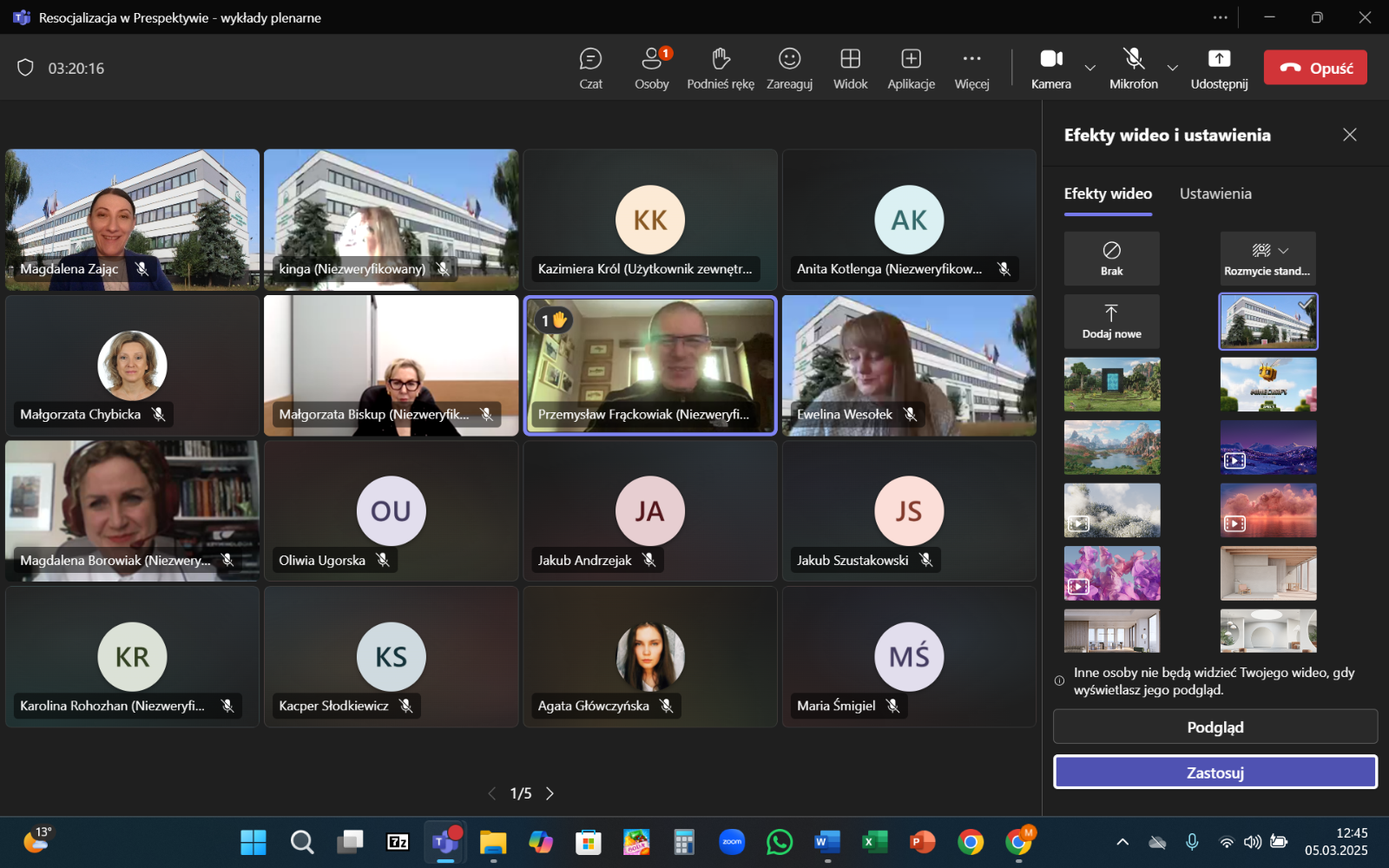Open the Widok view options
Viewport: 1389px width, 868px height.
pyautogui.click(x=850, y=68)
